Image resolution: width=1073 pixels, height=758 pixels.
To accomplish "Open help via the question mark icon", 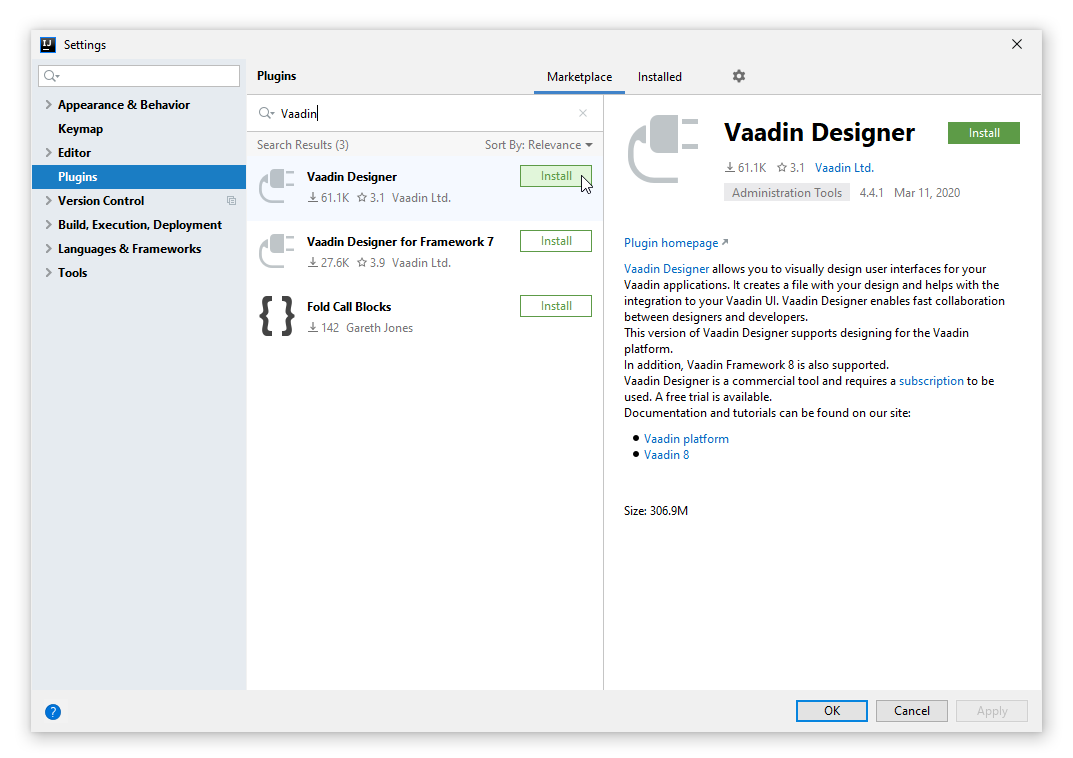I will click(x=53, y=711).
